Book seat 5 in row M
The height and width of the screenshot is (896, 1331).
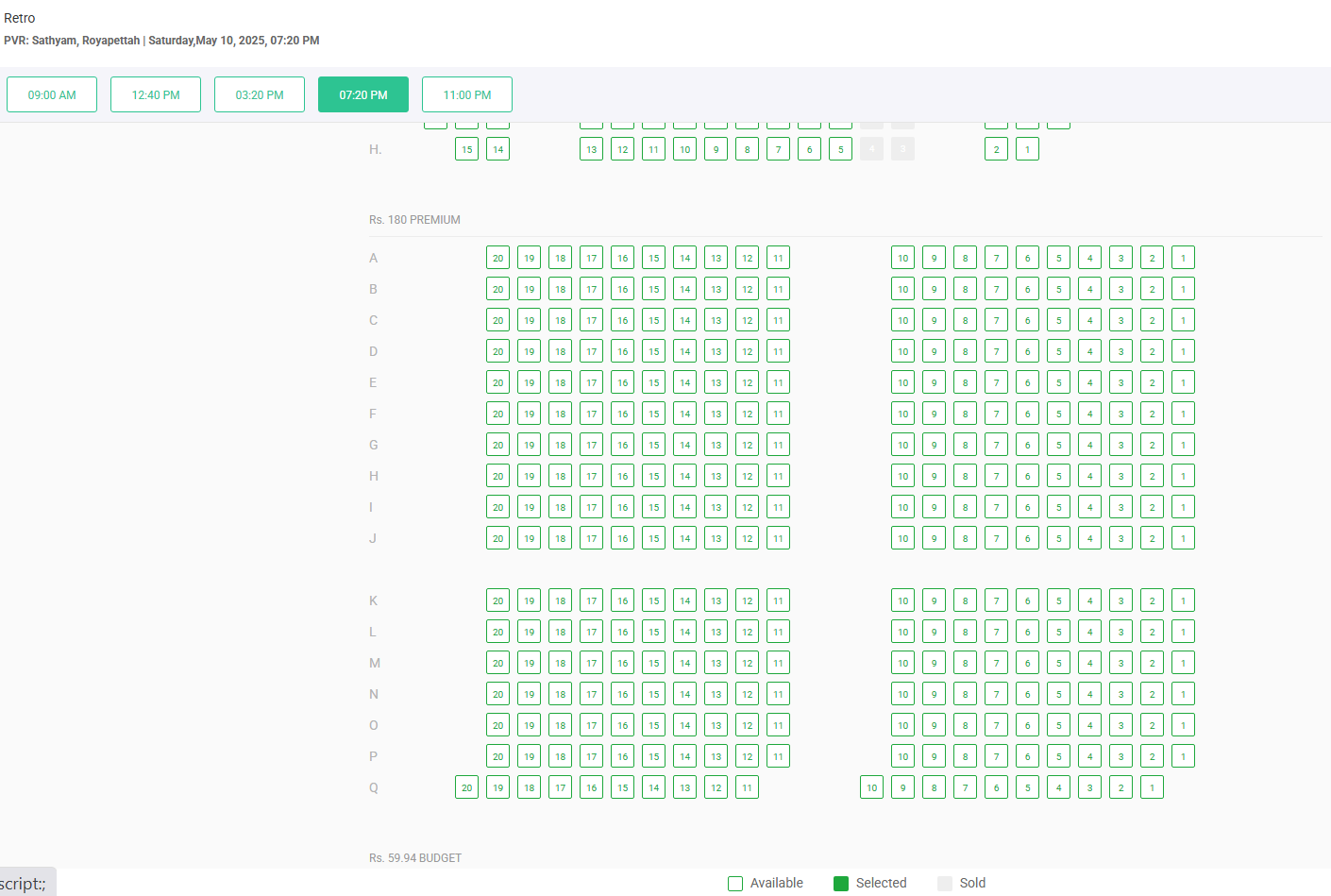[1058, 663]
